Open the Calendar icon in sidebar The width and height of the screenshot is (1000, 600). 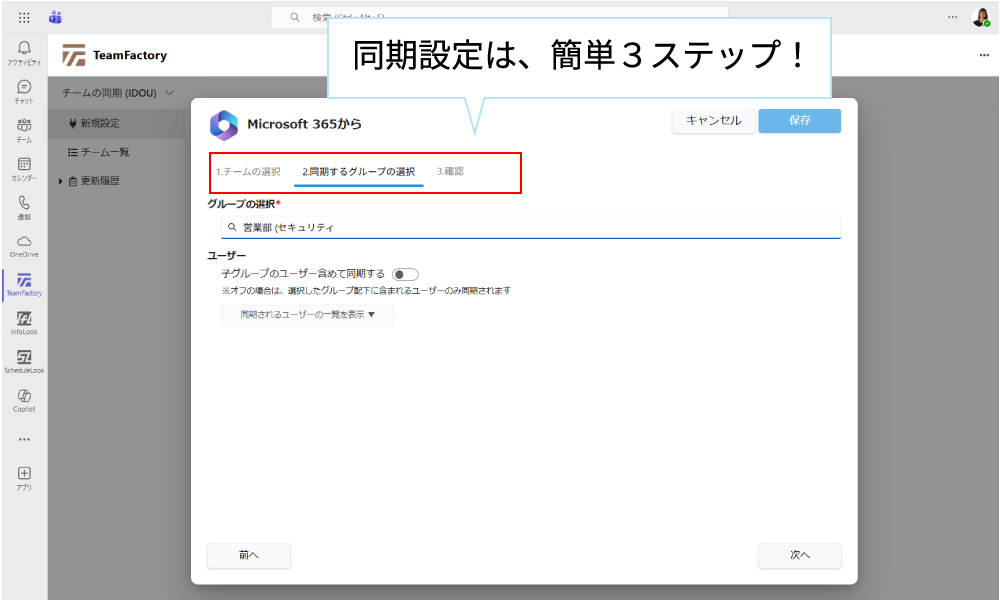click(x=24, y=168)
